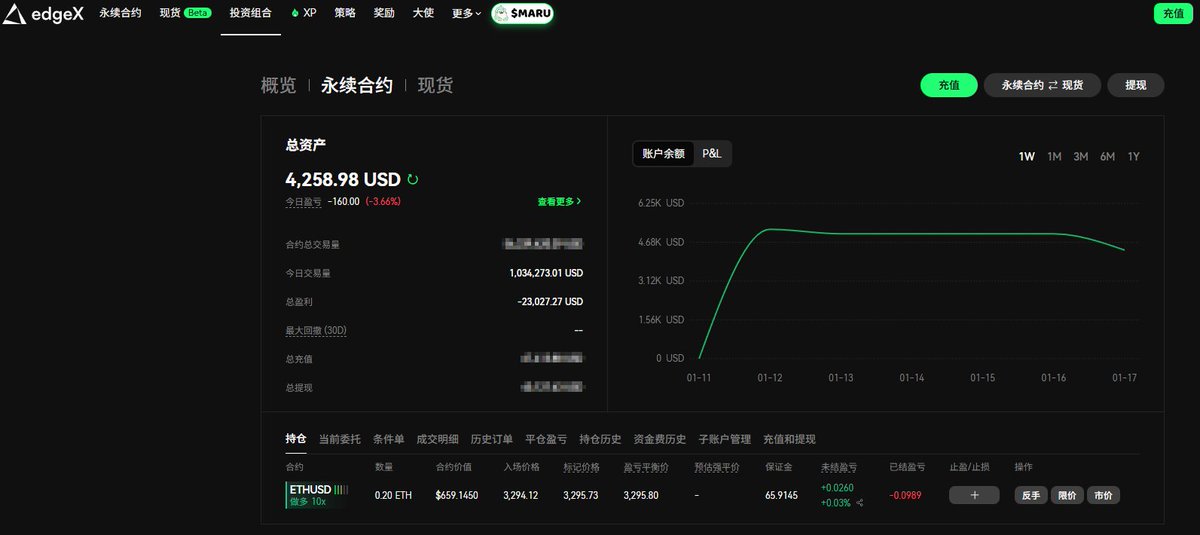Open the 平仓盈亏 tab

tap(546, 439)
